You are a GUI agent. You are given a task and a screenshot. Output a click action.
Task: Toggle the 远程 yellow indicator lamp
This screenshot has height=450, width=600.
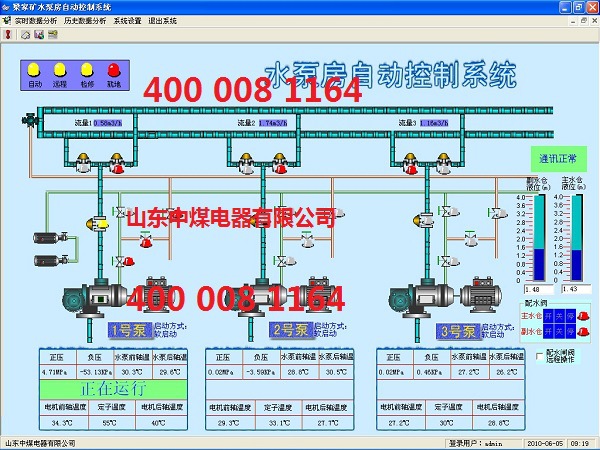[60, 70]
